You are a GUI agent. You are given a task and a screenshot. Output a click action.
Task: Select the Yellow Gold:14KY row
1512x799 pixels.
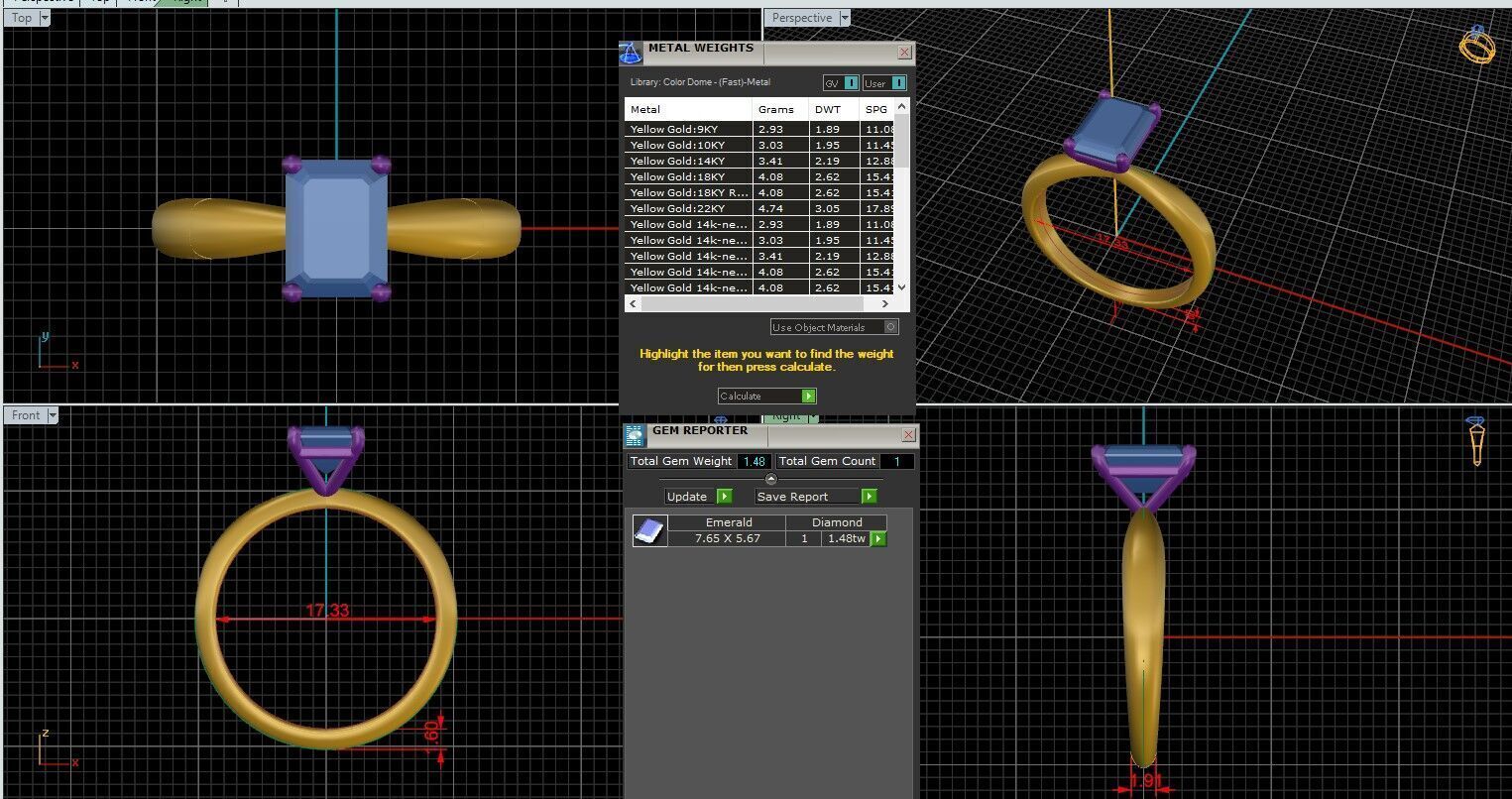coord(759,161)
